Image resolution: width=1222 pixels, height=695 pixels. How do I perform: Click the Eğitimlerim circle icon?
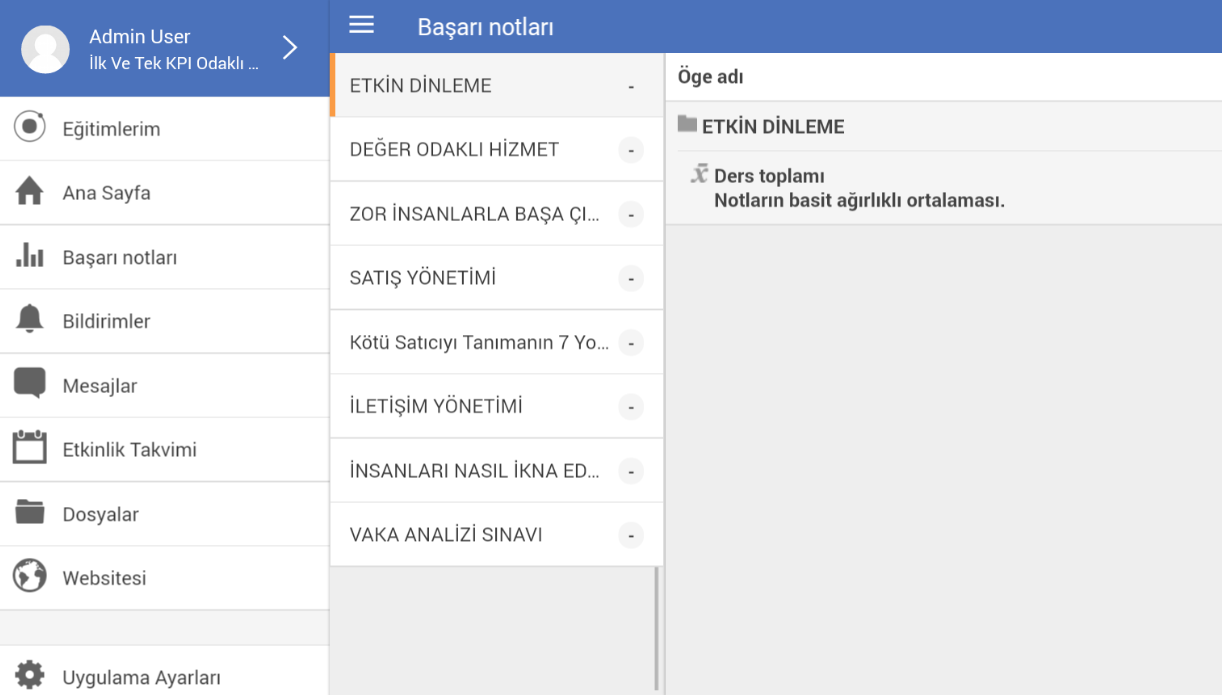pyautogui.click(x=30, y=128)
